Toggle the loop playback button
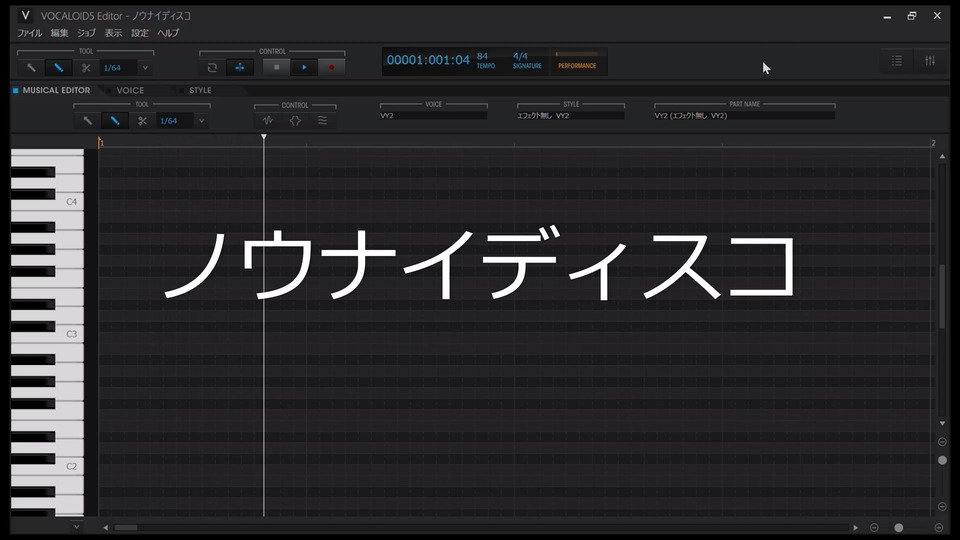960x540 pixels. coord(212,67)
